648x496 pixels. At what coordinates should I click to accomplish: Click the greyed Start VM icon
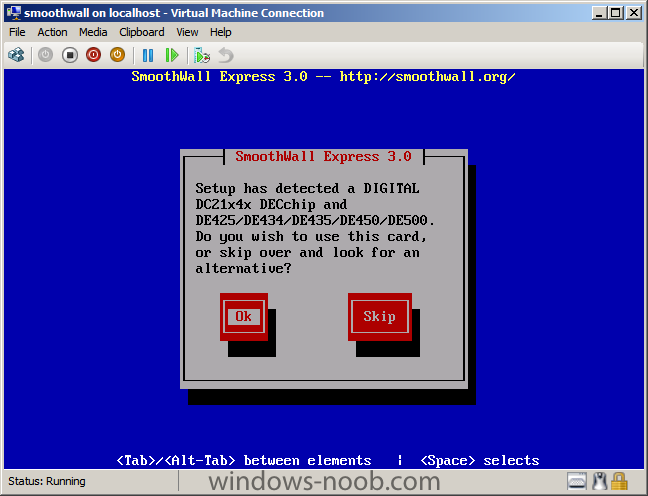[45, 55]
